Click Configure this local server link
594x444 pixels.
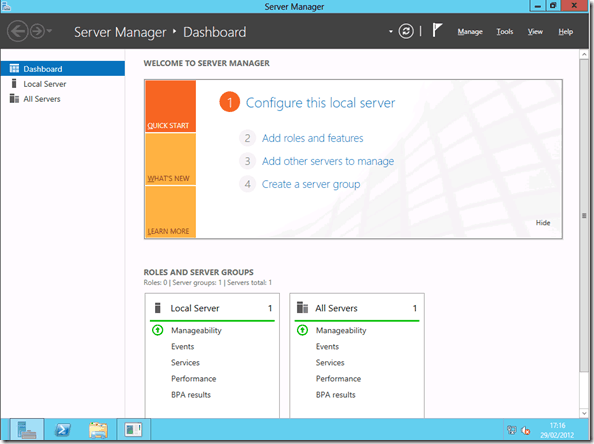click(320, 103)
